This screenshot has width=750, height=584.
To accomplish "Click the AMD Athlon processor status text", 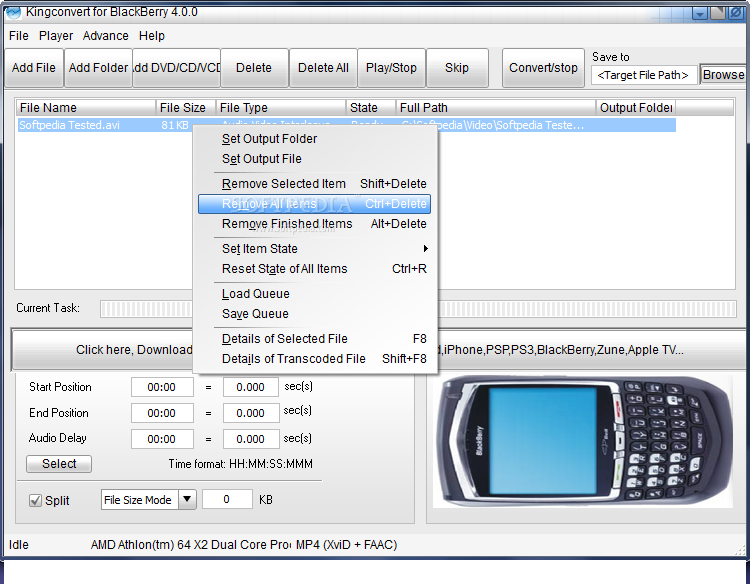I will 190,545.
